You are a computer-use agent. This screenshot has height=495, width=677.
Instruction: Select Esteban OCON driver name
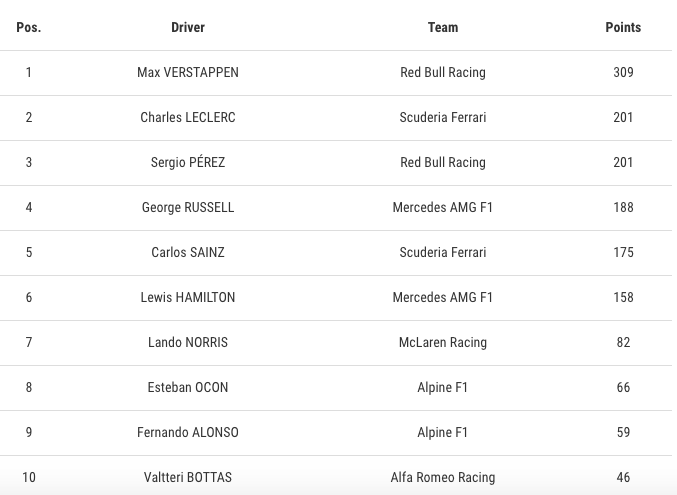tap(188, 387)
